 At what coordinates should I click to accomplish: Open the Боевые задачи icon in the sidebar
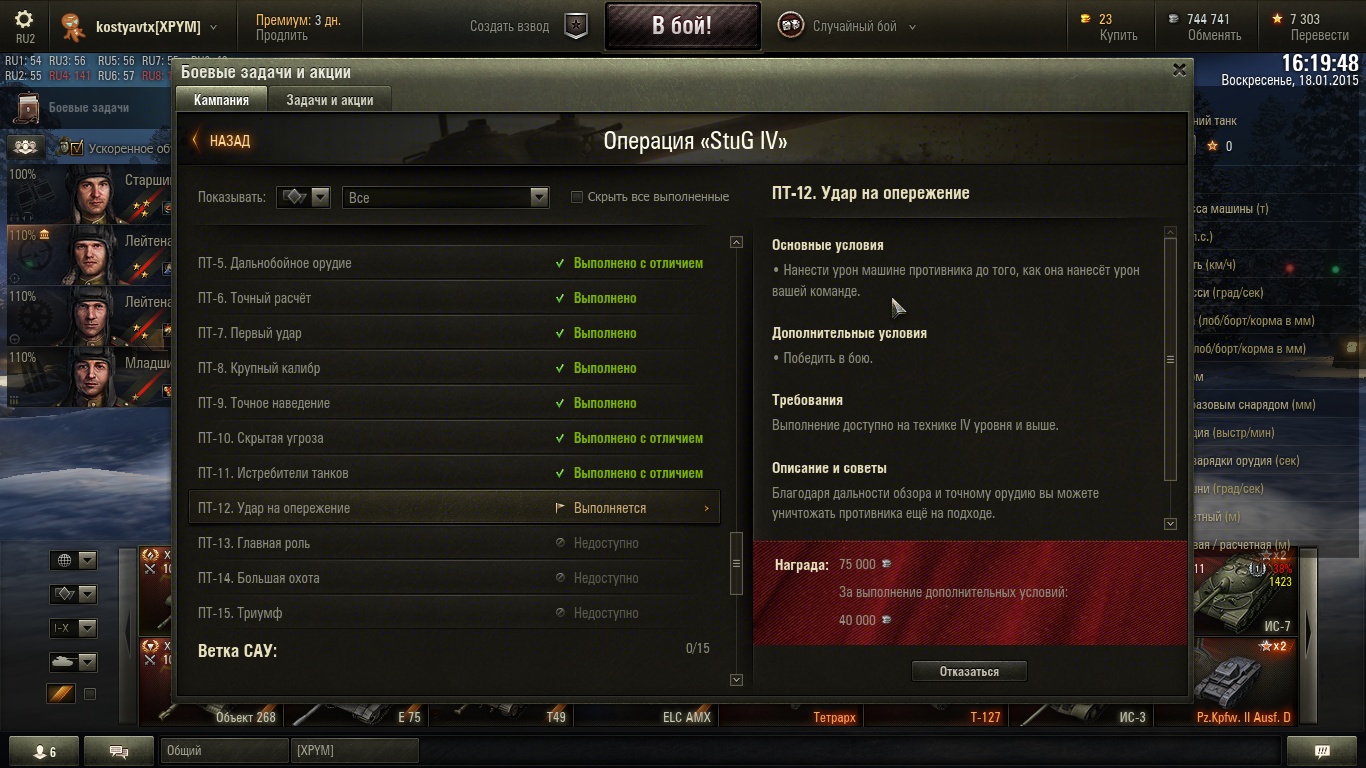coord(28,108)
